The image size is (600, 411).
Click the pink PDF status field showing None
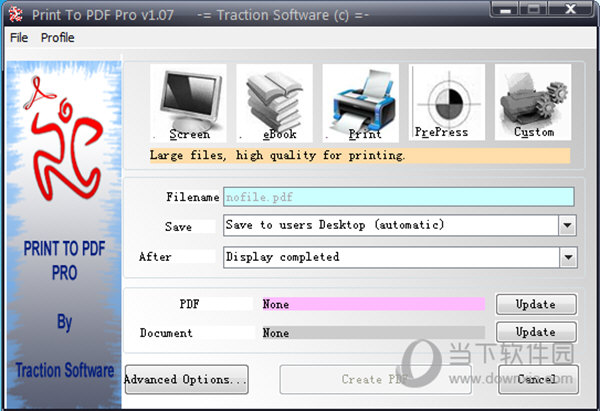pyautogui.click(x=373, y=304)
